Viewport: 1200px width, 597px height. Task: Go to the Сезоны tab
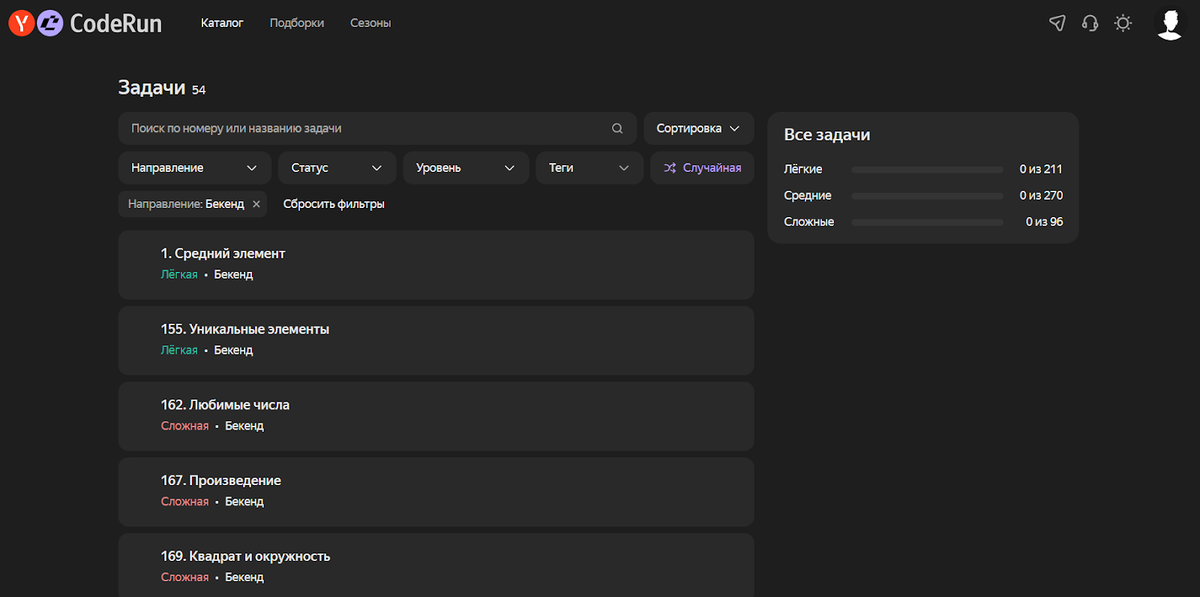click(x=370, y=23)
